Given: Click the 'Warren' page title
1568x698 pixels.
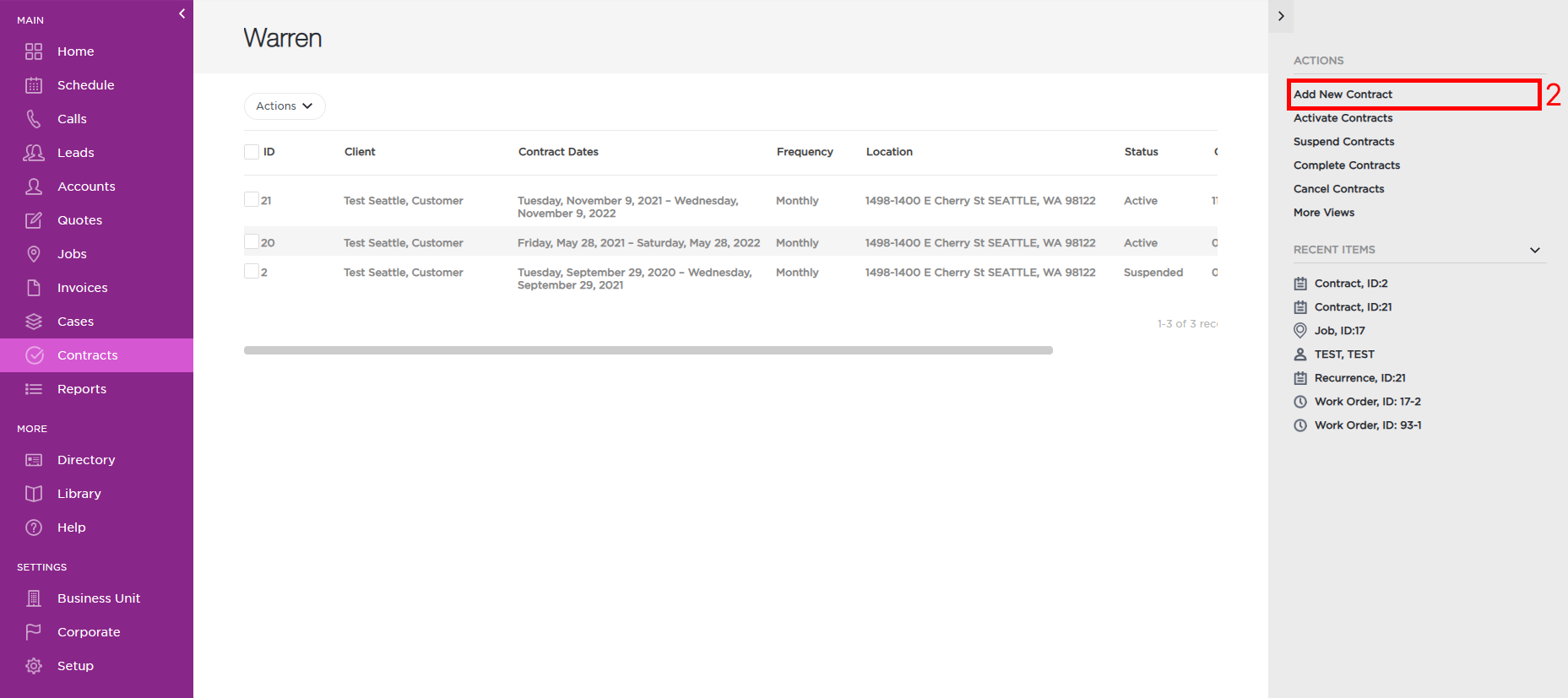Looking at the screenshot, I should pyautogui.click(x=283, y=38).
